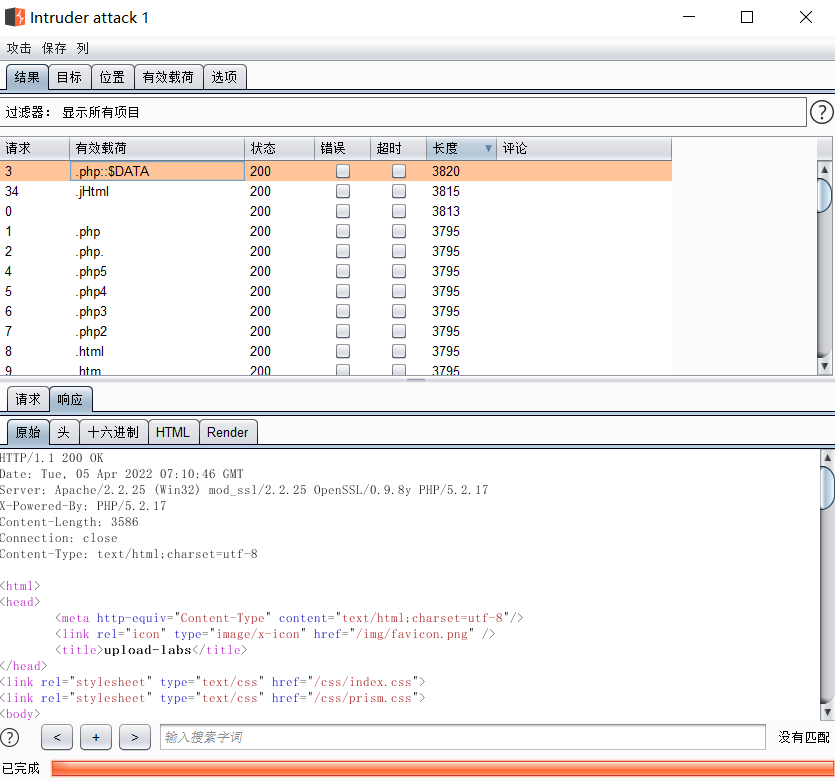
Task: Open the 攻击 menu
Action: (x=19, y=48)
